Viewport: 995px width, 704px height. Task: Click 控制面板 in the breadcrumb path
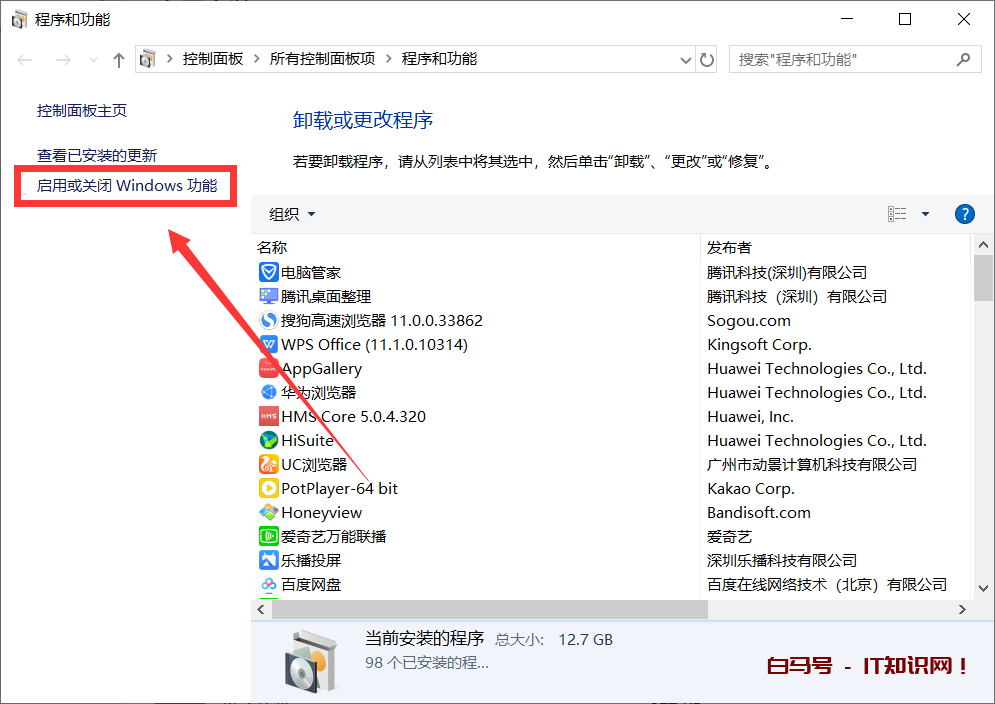(x=212, y=59)
